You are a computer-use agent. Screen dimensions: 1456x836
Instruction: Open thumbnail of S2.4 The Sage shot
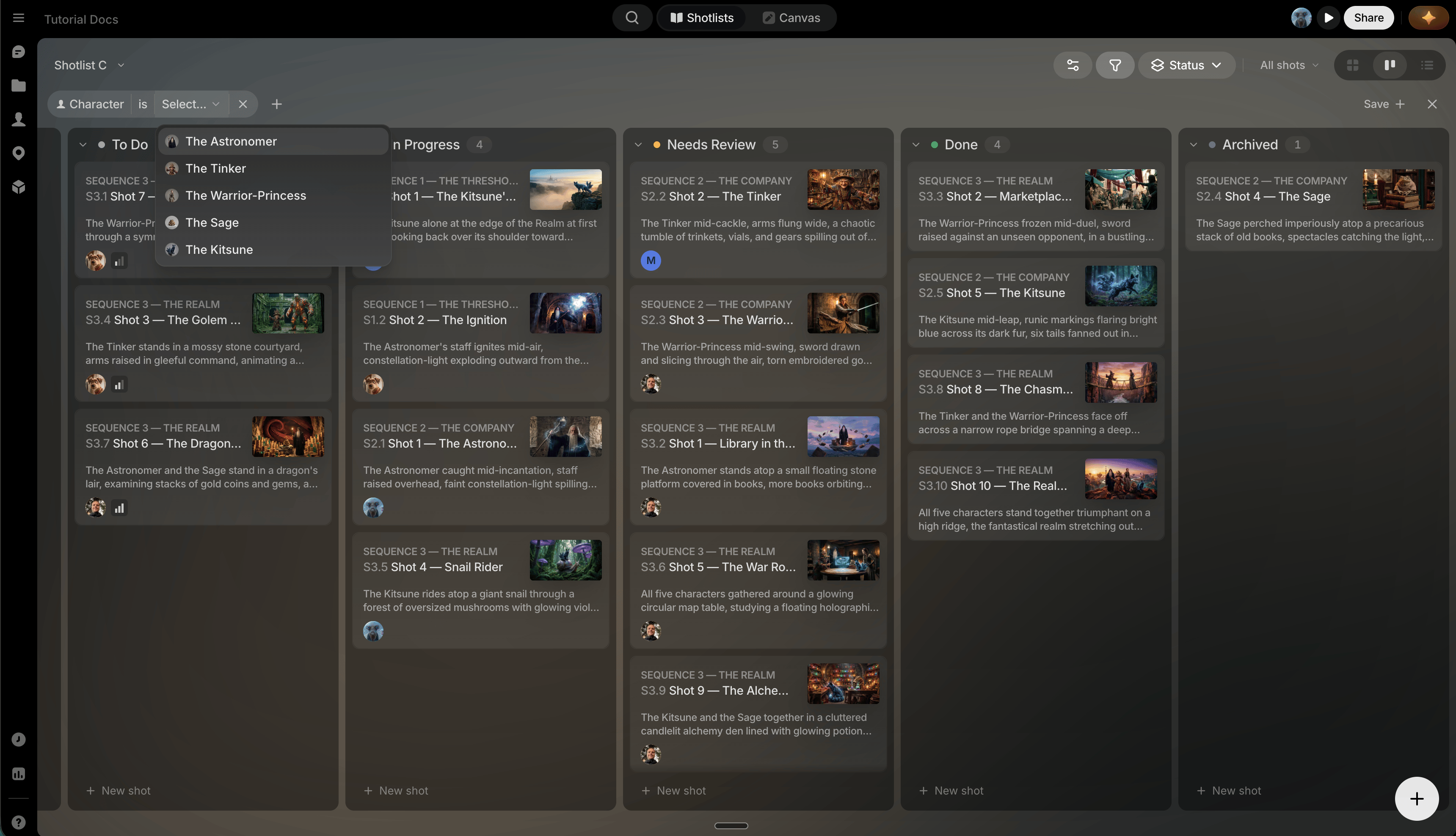[1398, 190]
